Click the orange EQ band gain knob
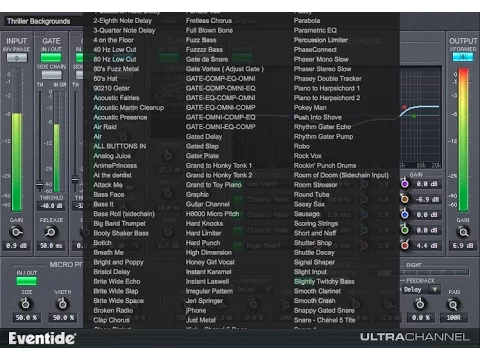The width and height of the screenshot is (480, 360). [x=405, y=199]
